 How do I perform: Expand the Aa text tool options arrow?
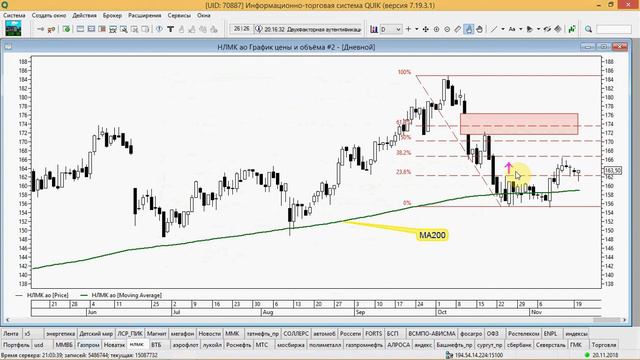click(520, 29)
